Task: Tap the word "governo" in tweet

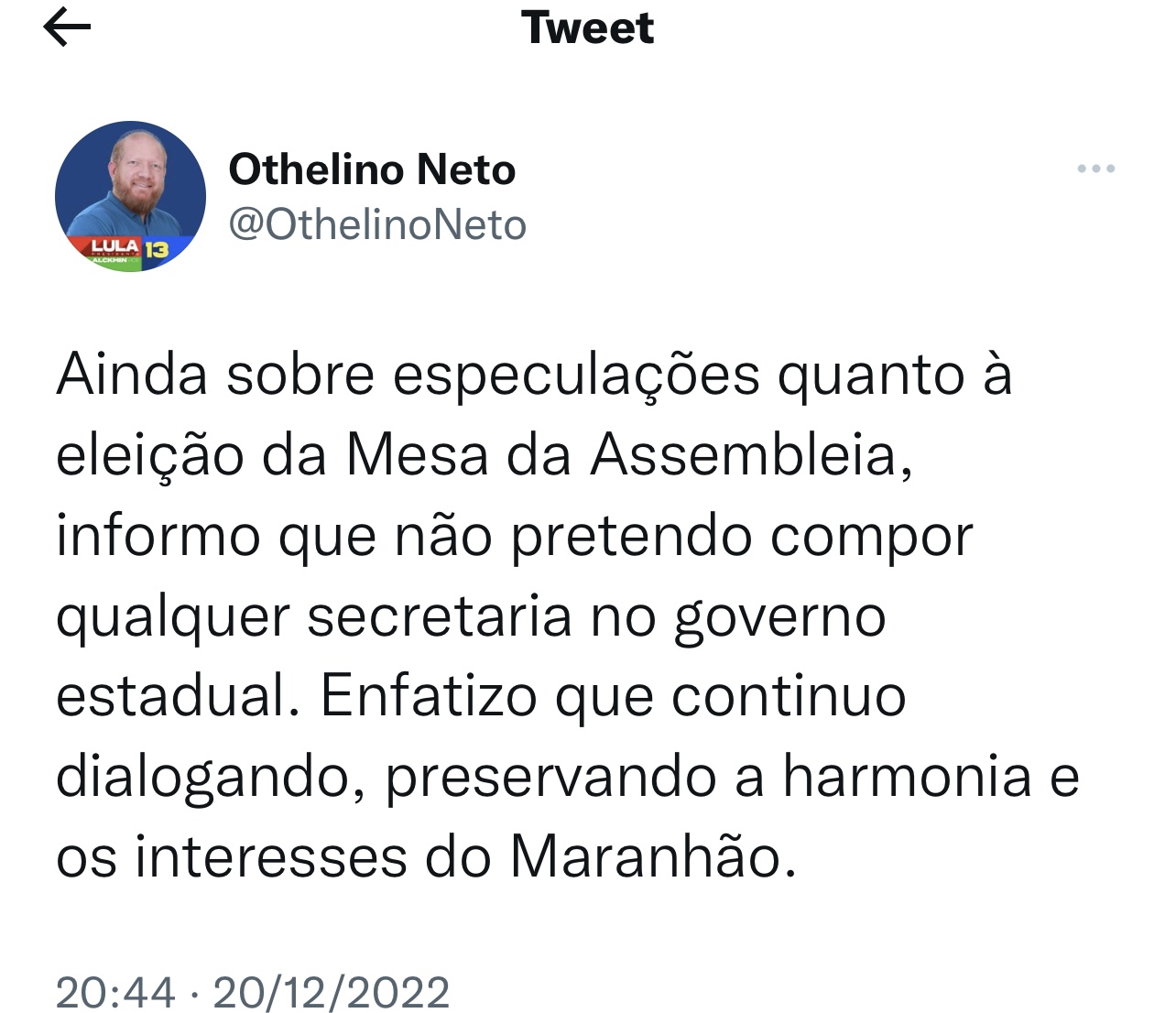Action: click(x=779, y=617)
